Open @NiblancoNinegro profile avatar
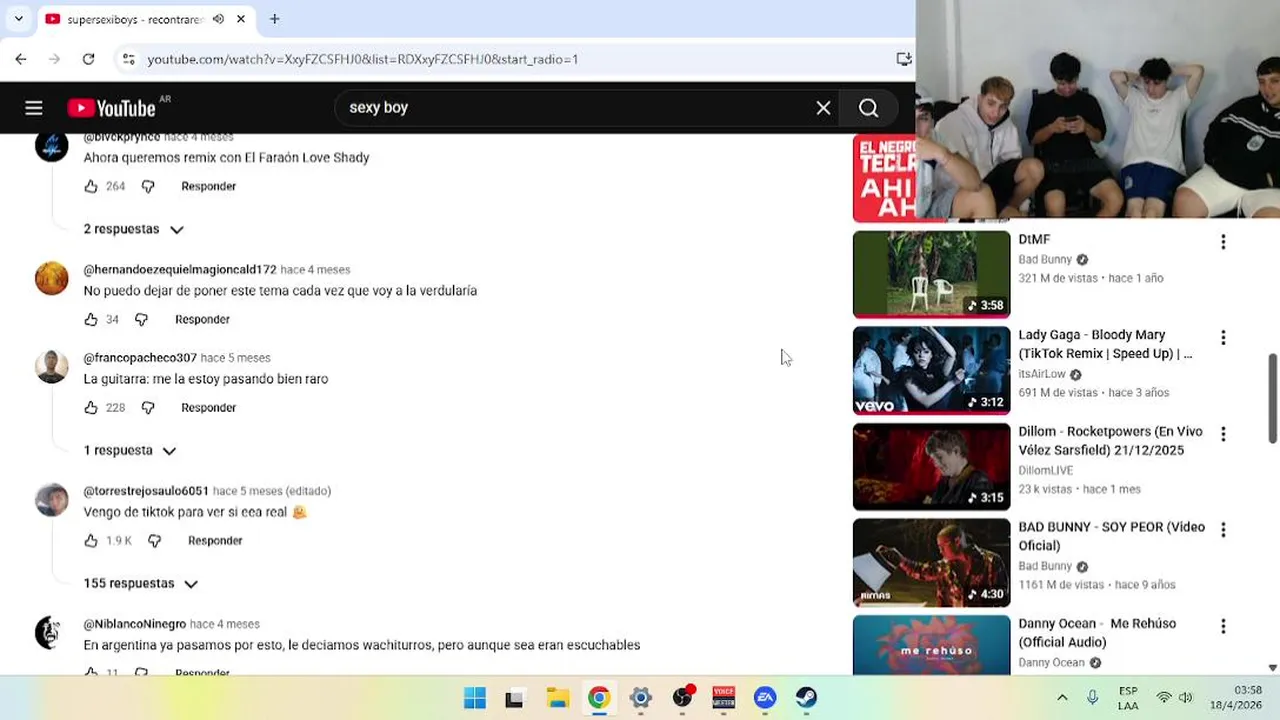 [51, 633]
